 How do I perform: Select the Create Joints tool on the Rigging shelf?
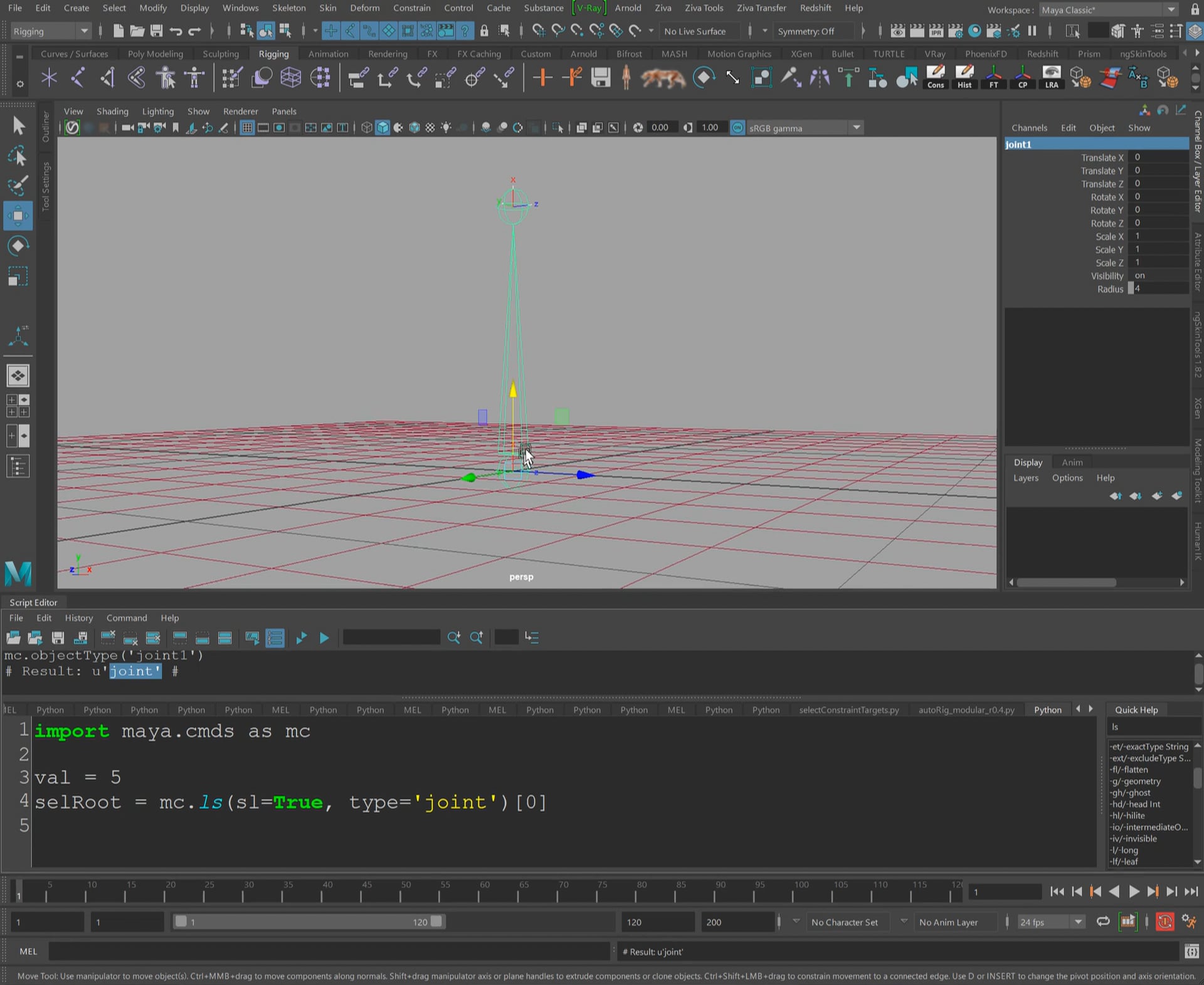pyautogui.click(x=49, y=78)
